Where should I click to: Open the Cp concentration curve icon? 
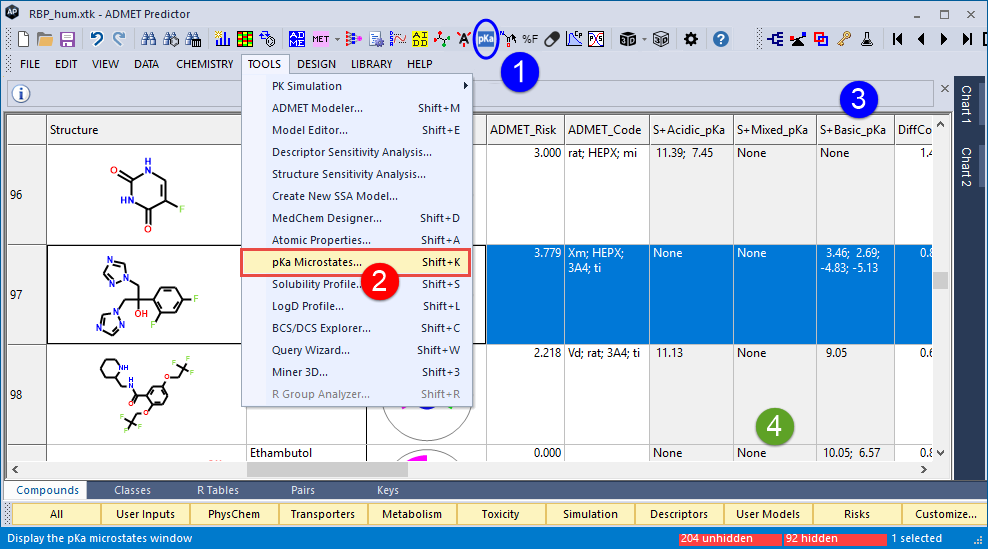pyautogui.click(x=574, y=39)
